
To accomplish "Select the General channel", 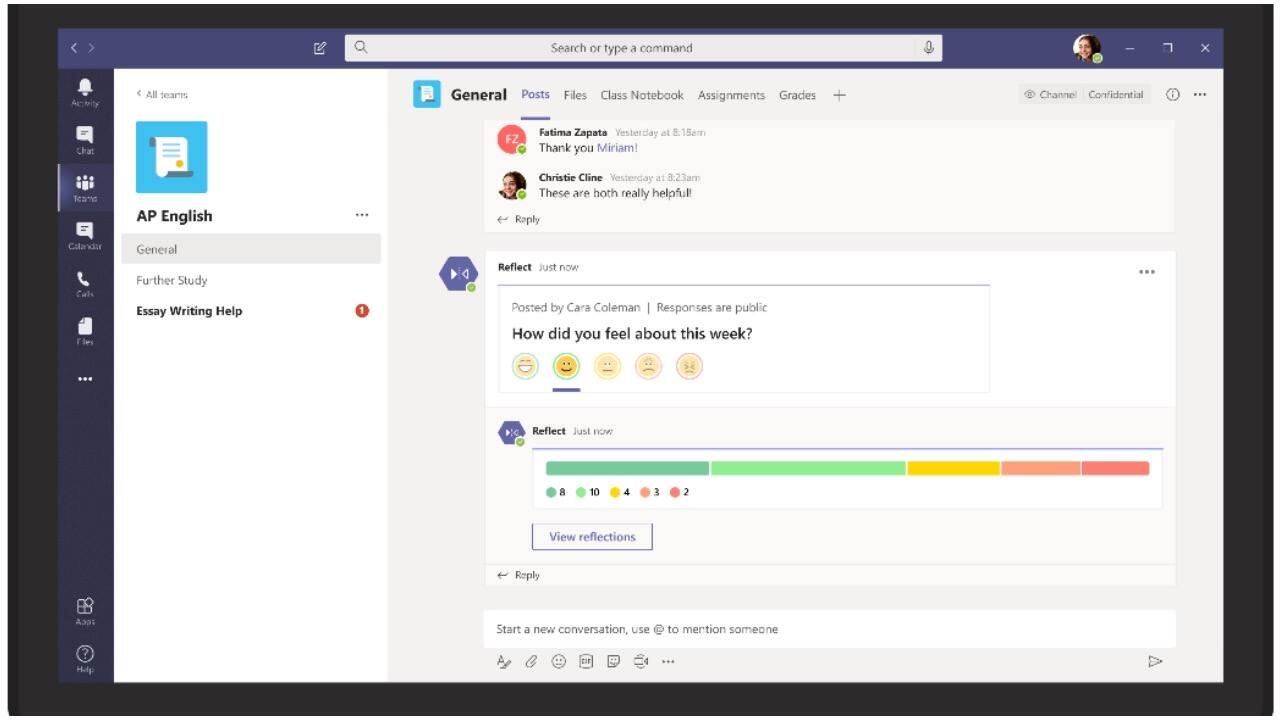I will click(x=251, y=249).
